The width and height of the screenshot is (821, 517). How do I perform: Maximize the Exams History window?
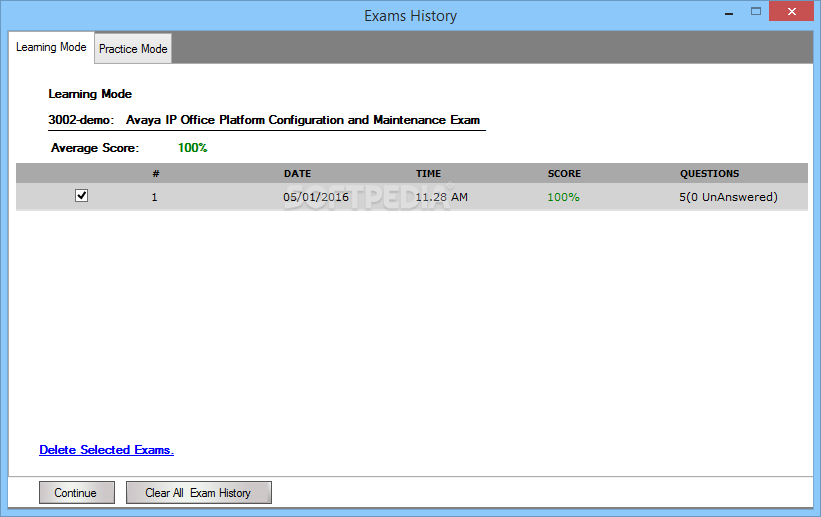756,12
